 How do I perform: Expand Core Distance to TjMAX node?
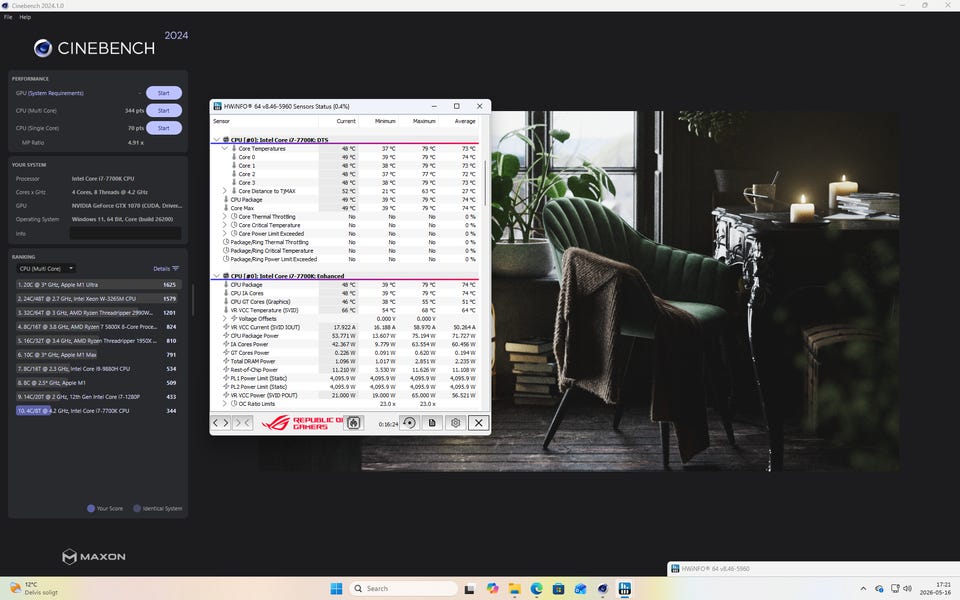tap(225, 191)
